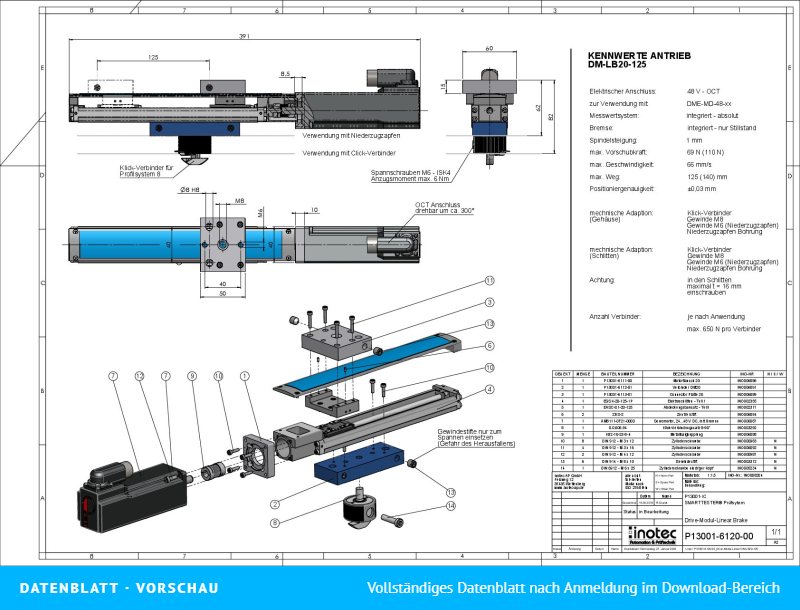Select part balloon number 4

point(490,390)
